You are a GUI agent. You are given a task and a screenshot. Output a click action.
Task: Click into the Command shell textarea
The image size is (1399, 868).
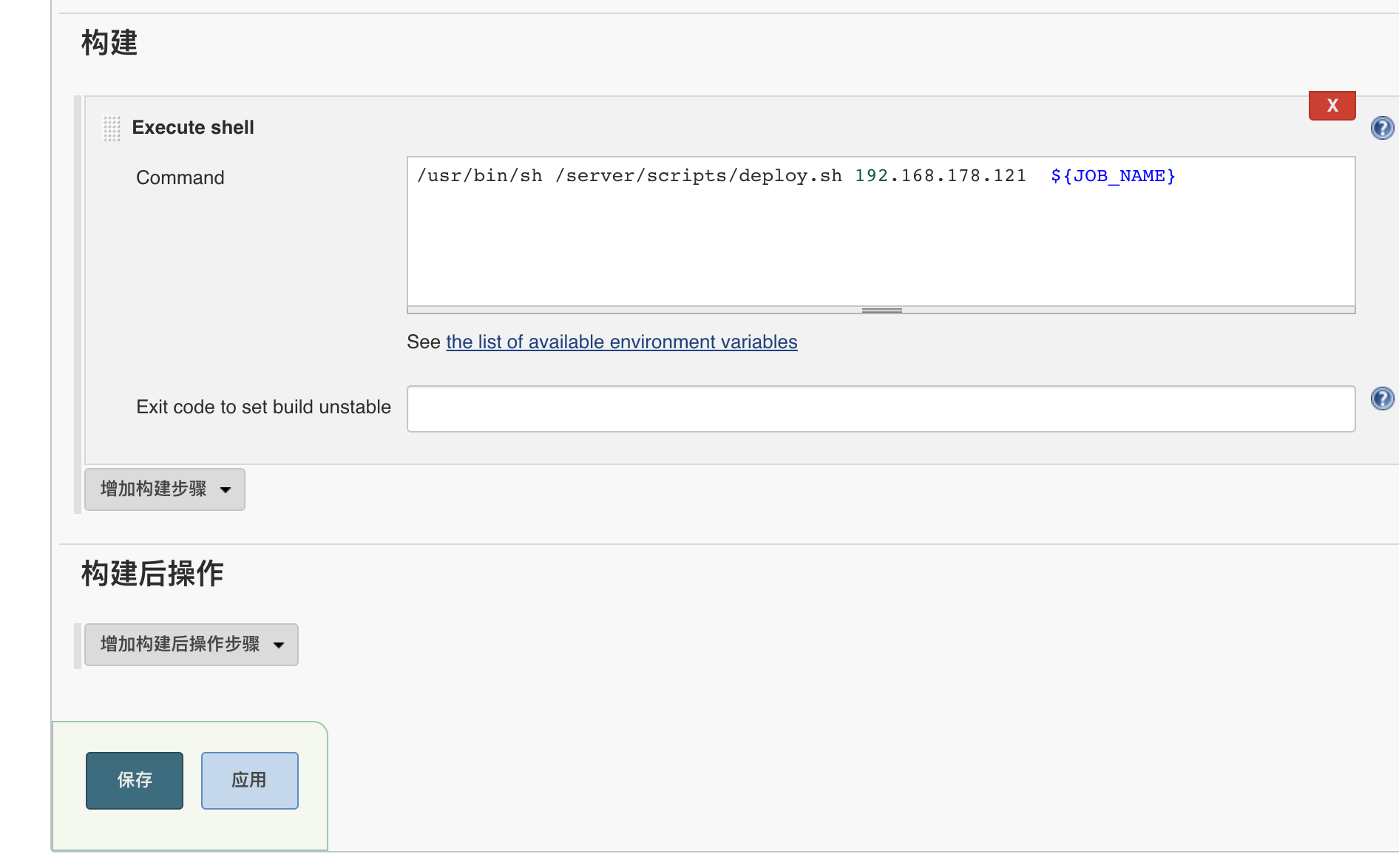881,231
